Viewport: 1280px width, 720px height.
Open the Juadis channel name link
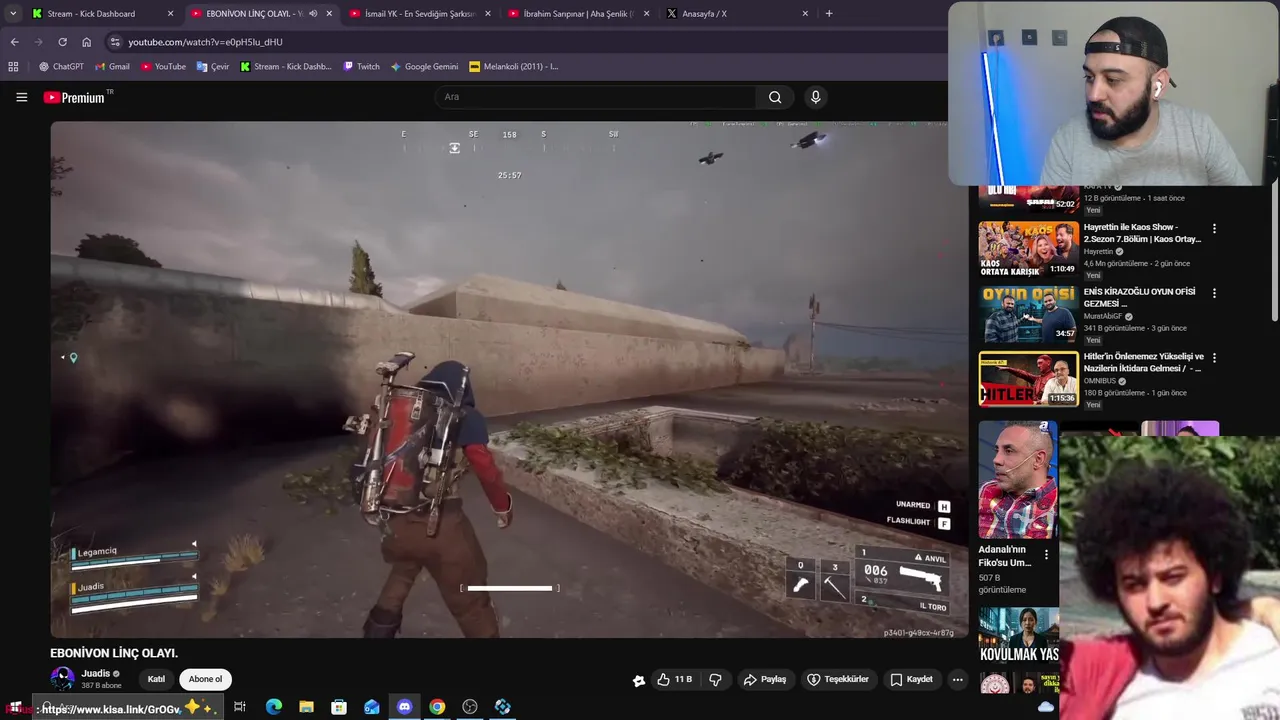[96, 673]
